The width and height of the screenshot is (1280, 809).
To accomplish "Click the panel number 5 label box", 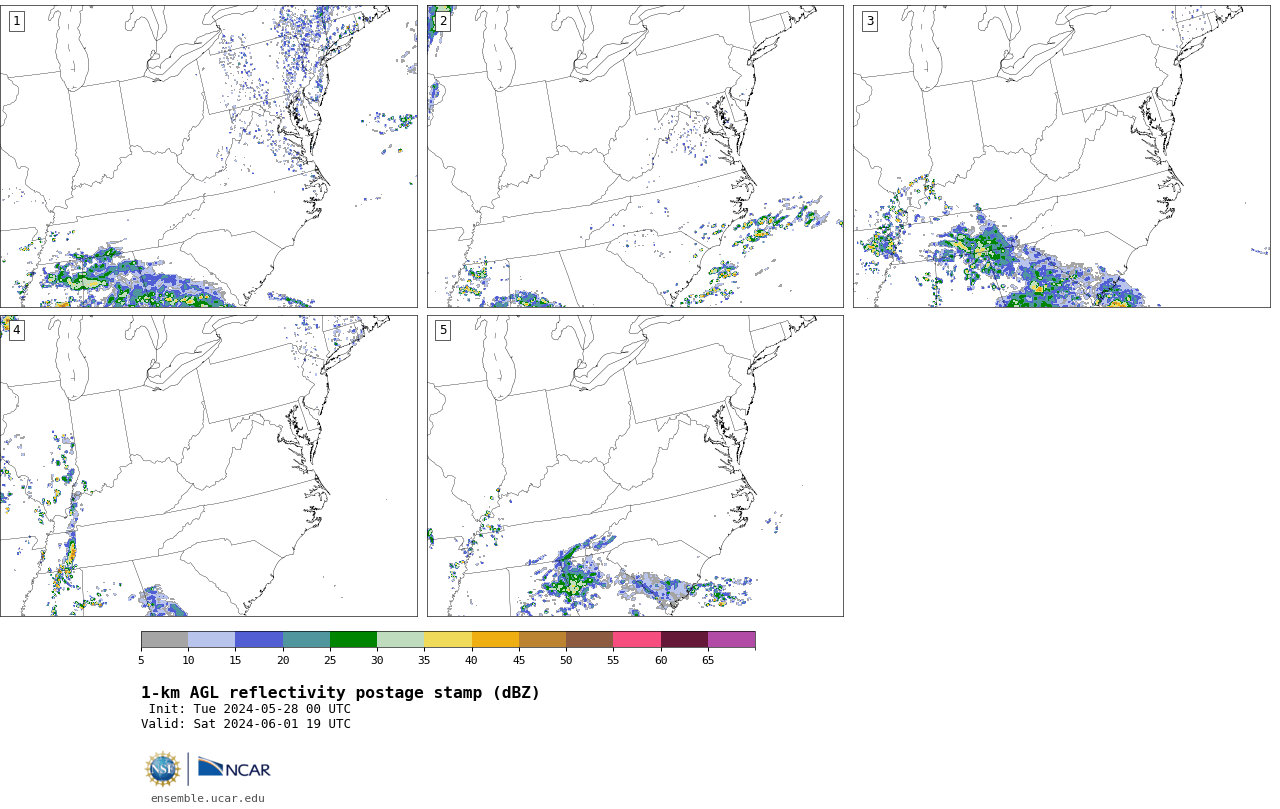I will 443,330.
